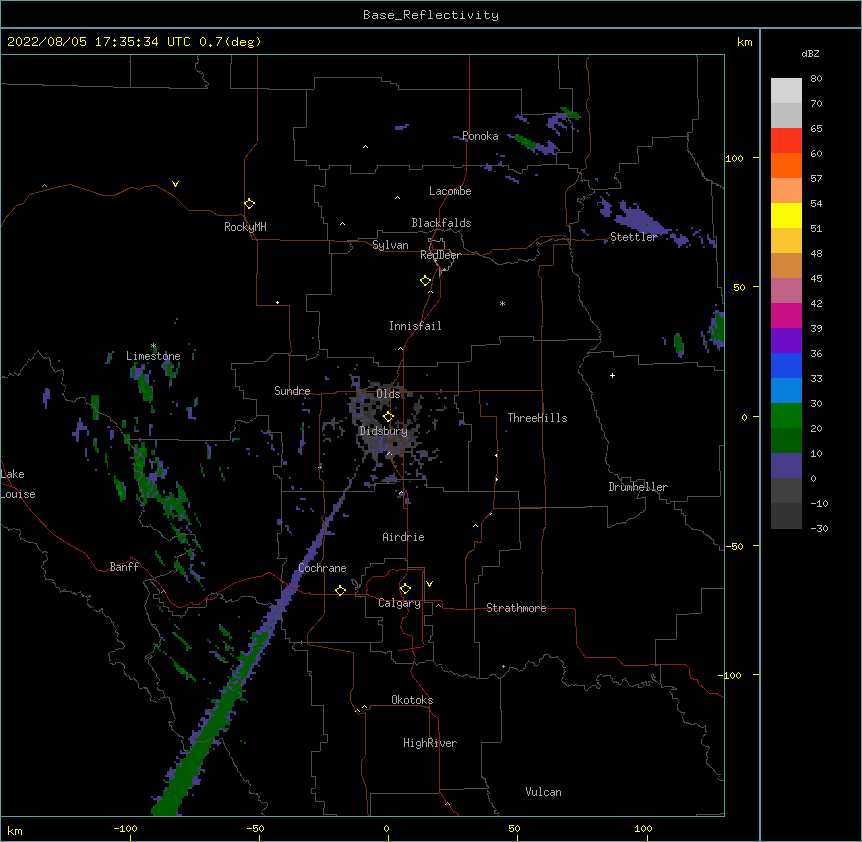Click the Ponoka label
This screenshot has width=862, height=842.
pos(480,136)
